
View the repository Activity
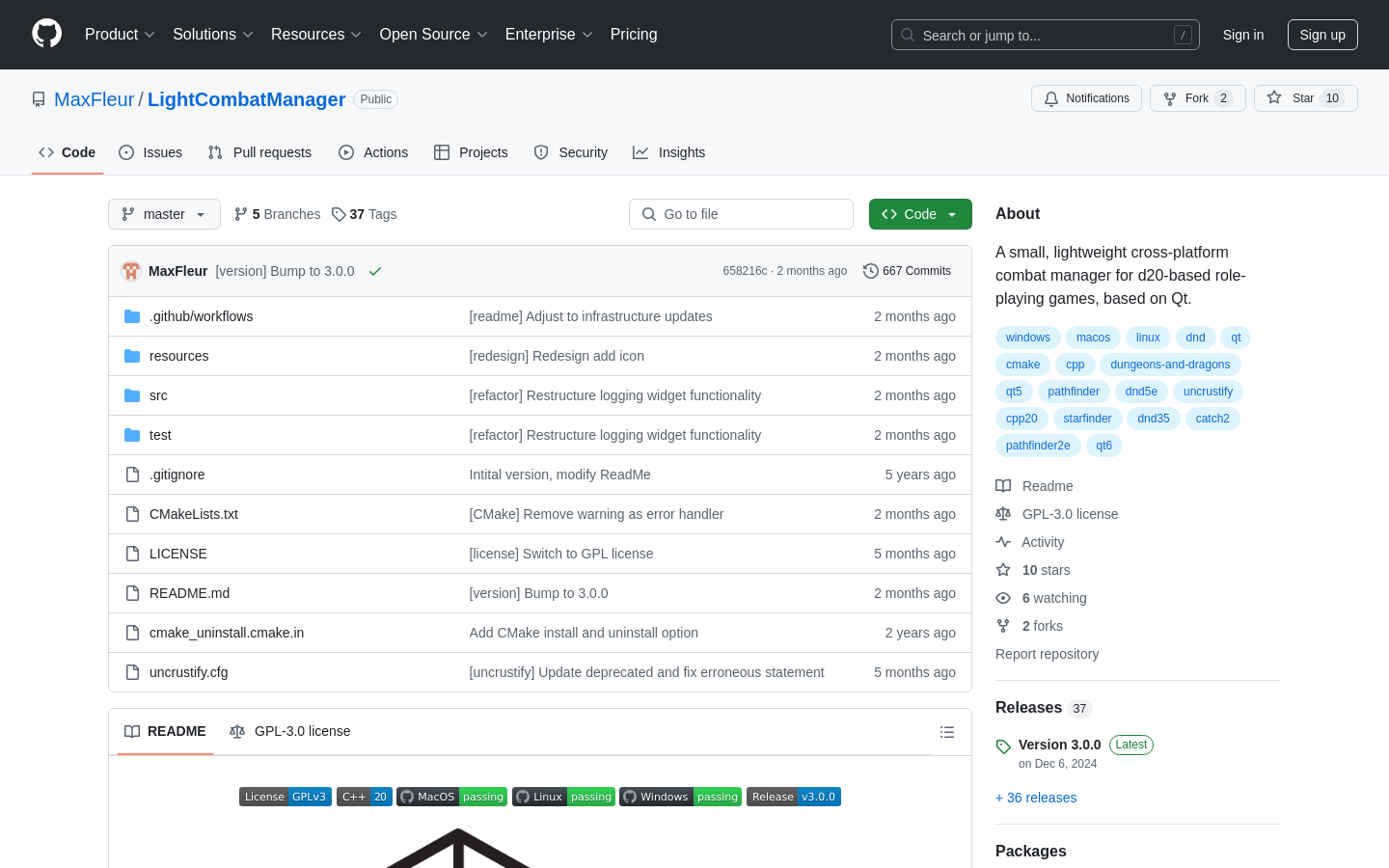[x=1030, y=542]
